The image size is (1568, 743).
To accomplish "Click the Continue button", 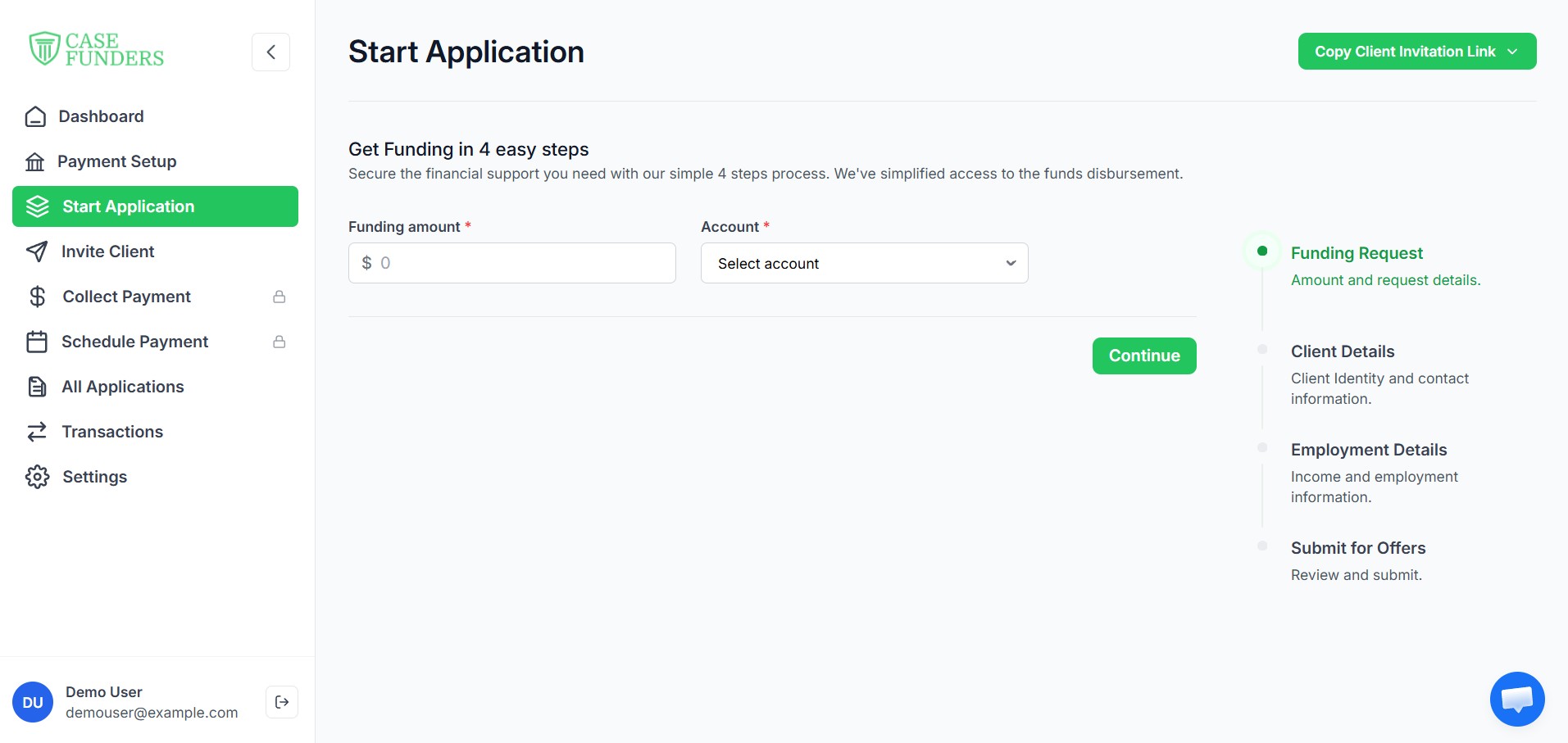I will point(1144,356).
